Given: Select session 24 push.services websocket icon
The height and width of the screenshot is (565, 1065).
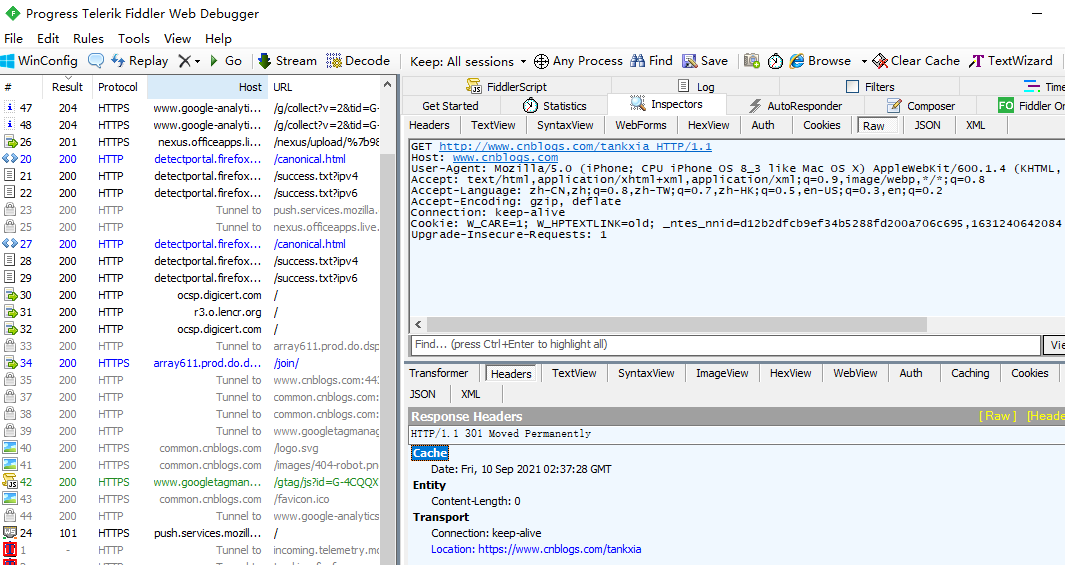Looking at the screenshot, I should coord(10,532).
